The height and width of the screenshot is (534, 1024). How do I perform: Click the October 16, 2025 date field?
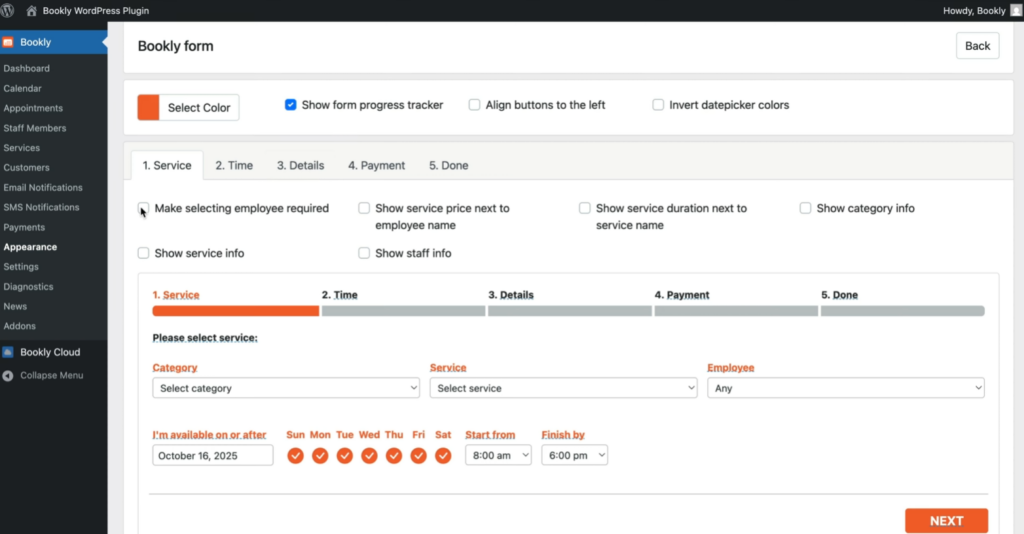(213, 456)
